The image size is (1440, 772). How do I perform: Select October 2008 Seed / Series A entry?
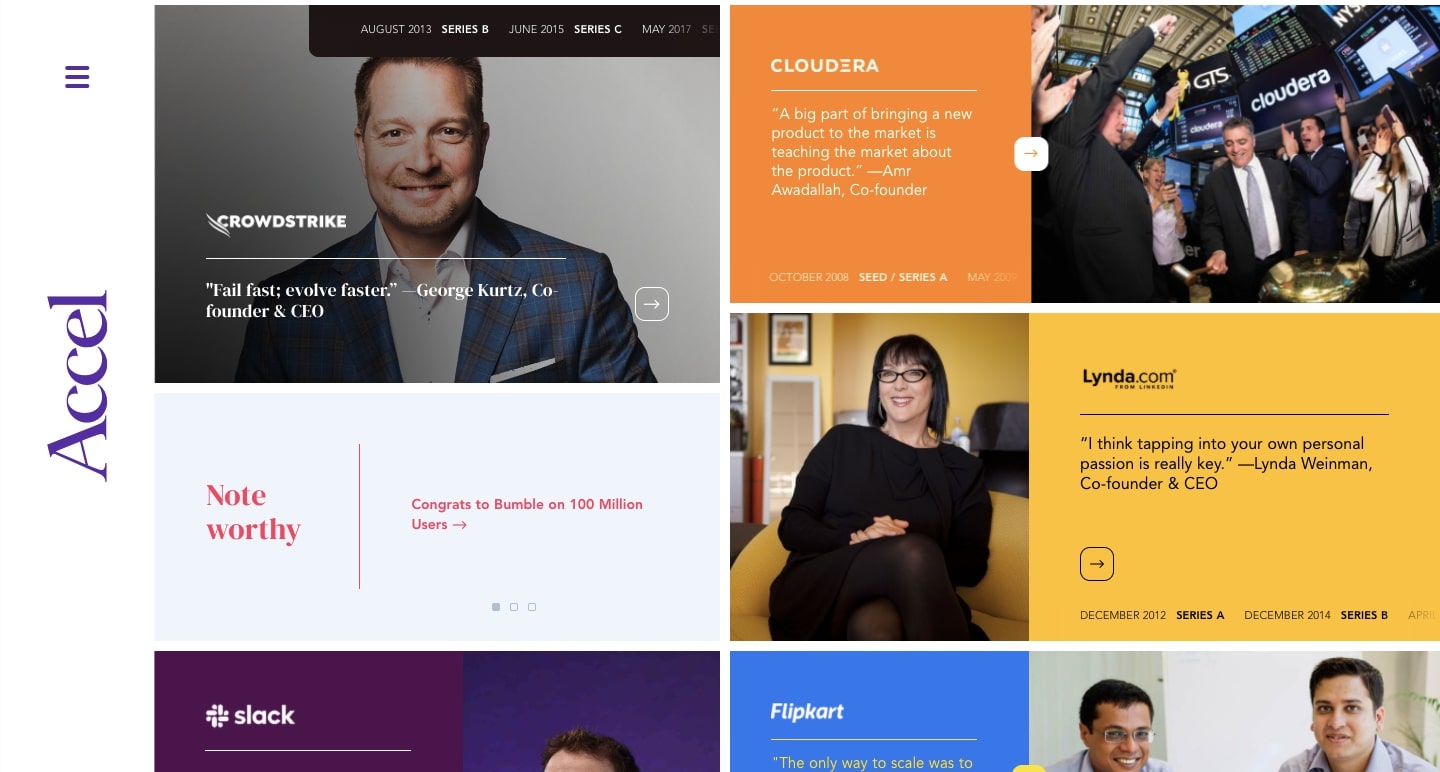click(x=858, y=277)
